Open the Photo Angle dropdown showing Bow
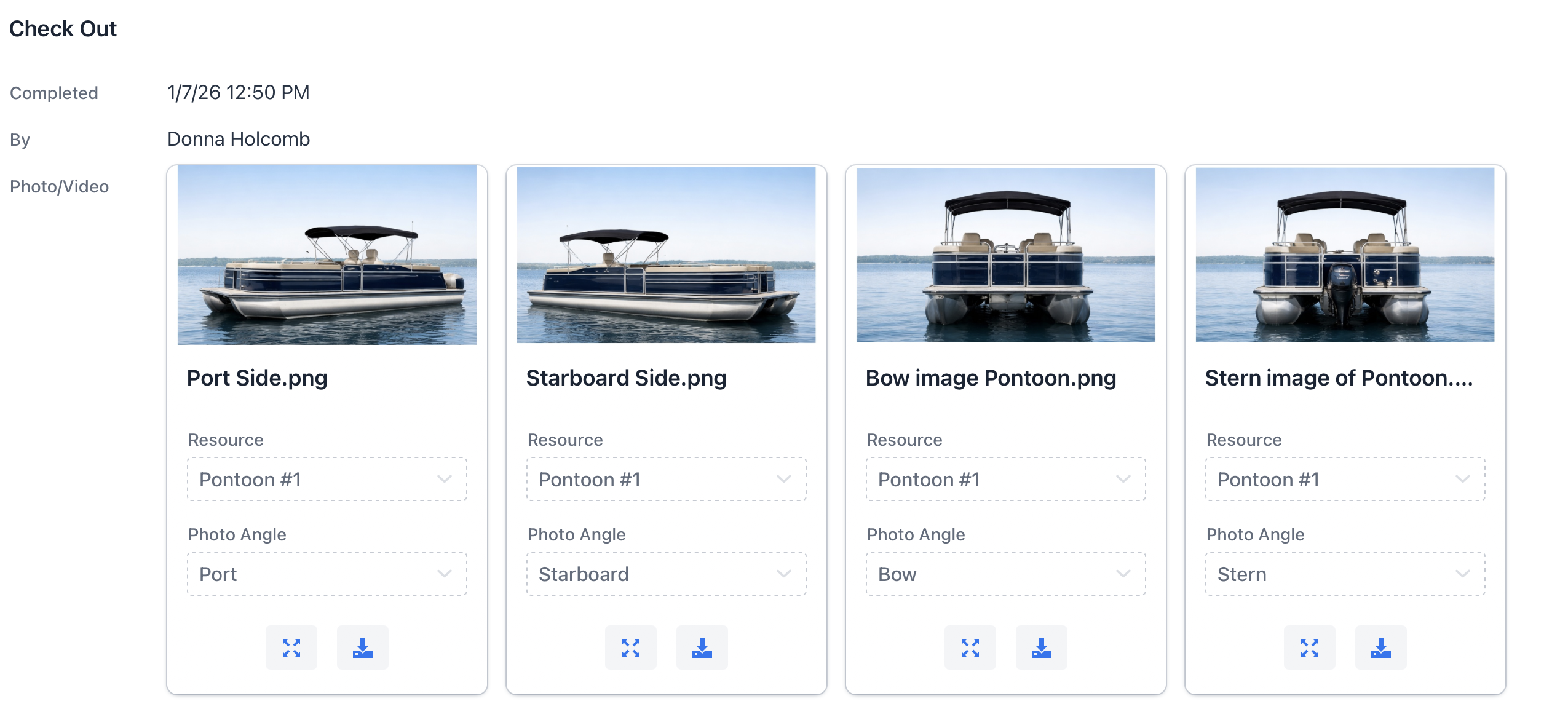 click(1005, 574)
